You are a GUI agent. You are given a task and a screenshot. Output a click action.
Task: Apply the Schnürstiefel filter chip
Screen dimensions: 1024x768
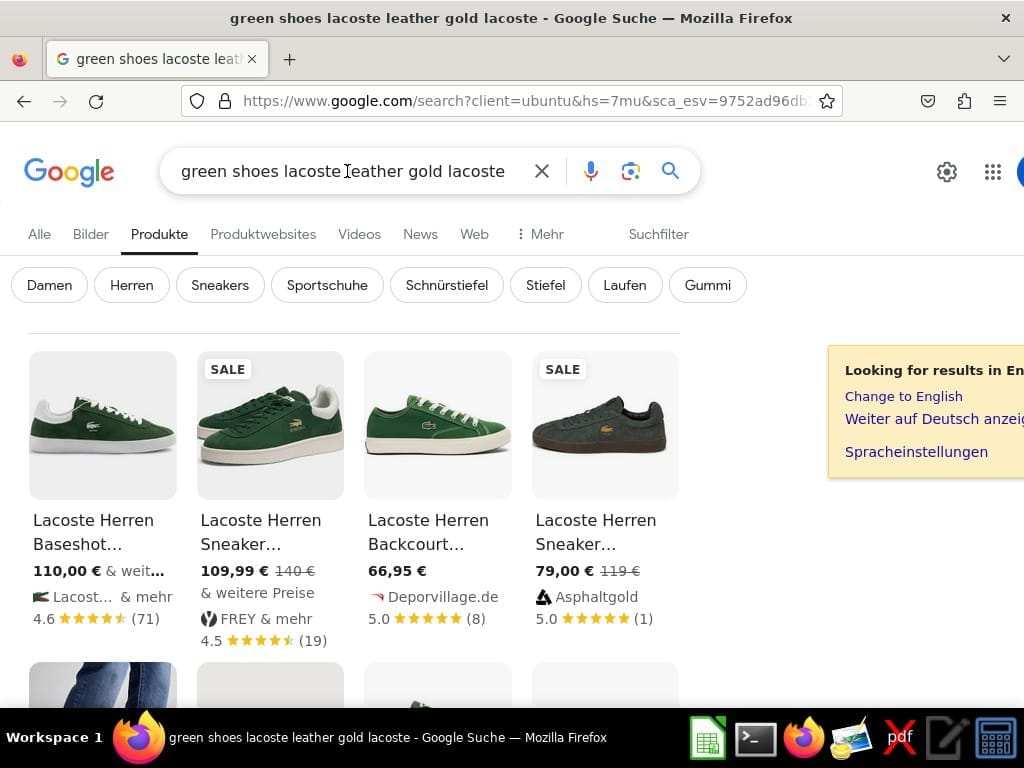coord(447,285)
